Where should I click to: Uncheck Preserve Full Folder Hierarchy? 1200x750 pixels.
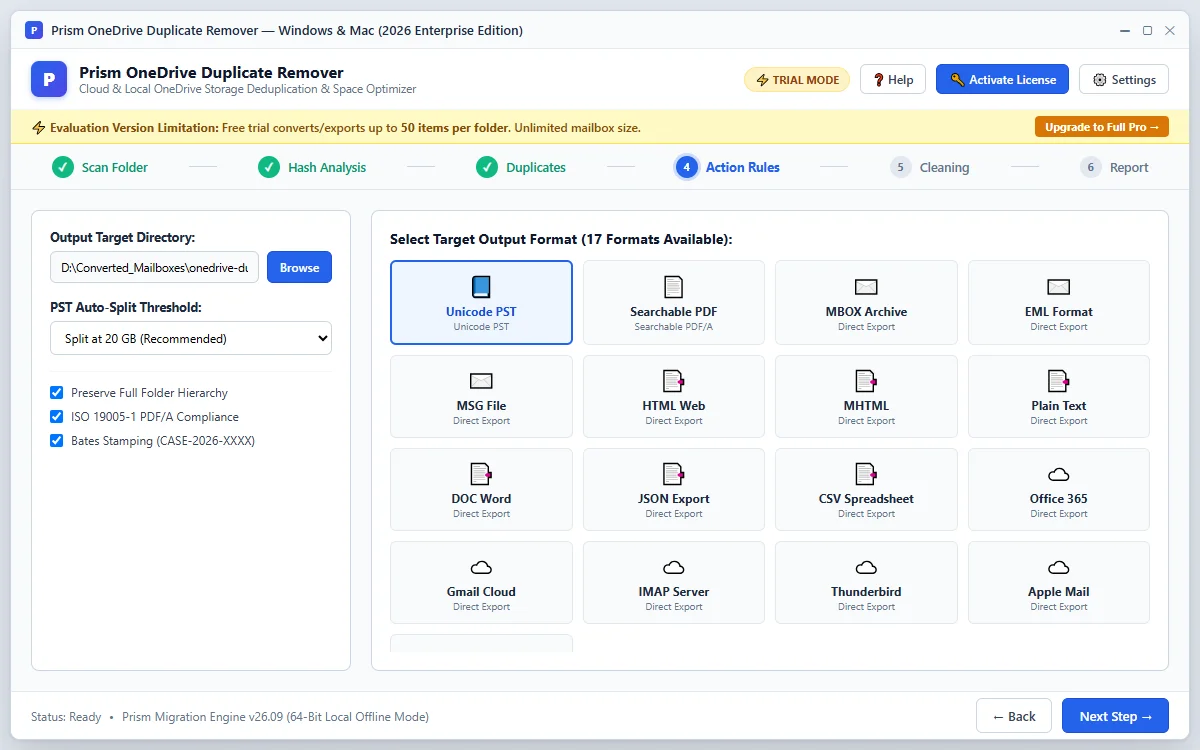[x=57, y=393]
